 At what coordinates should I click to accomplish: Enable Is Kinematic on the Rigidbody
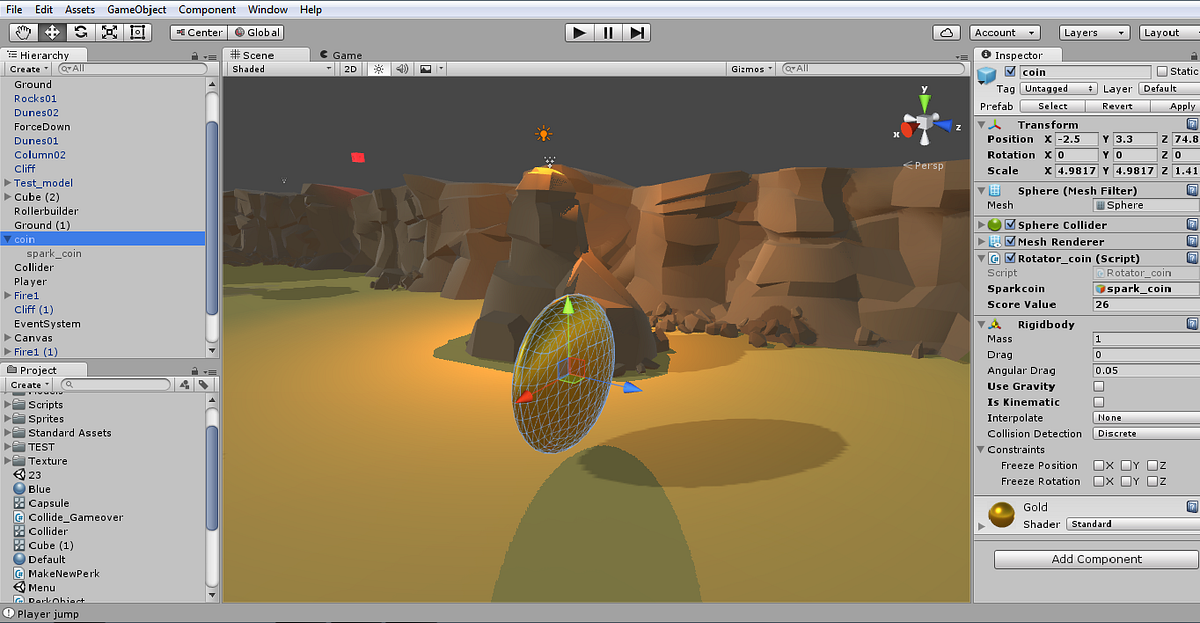1098,402
